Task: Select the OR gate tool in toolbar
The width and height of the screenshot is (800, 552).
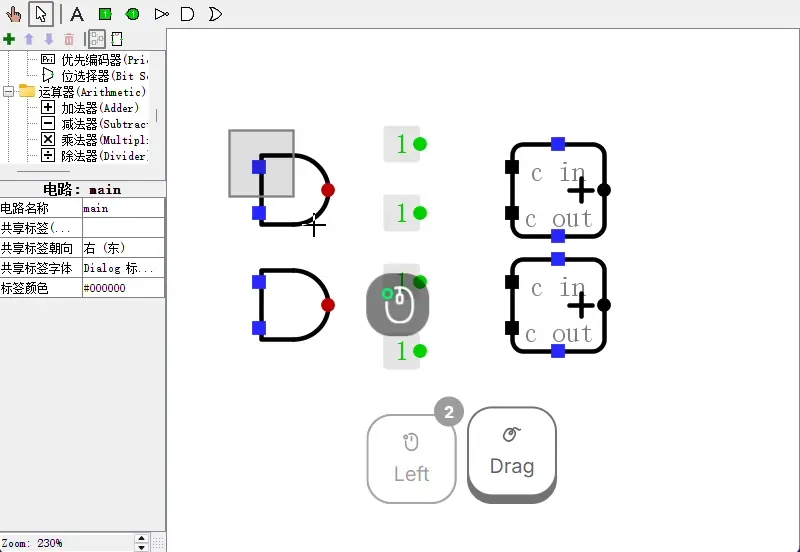Action: point(215,14)
